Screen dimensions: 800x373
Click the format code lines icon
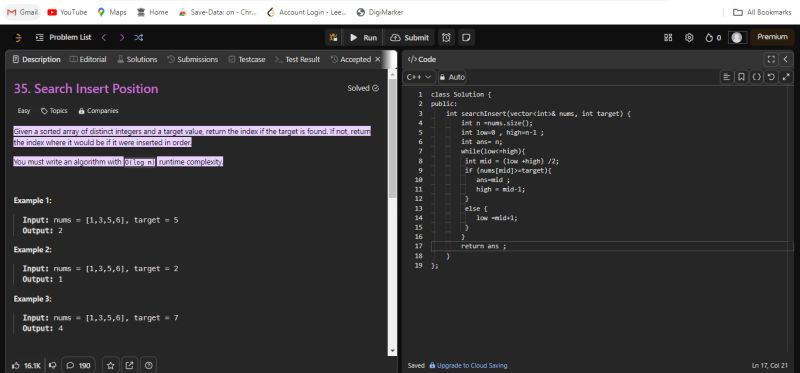(x=727, y=77)
